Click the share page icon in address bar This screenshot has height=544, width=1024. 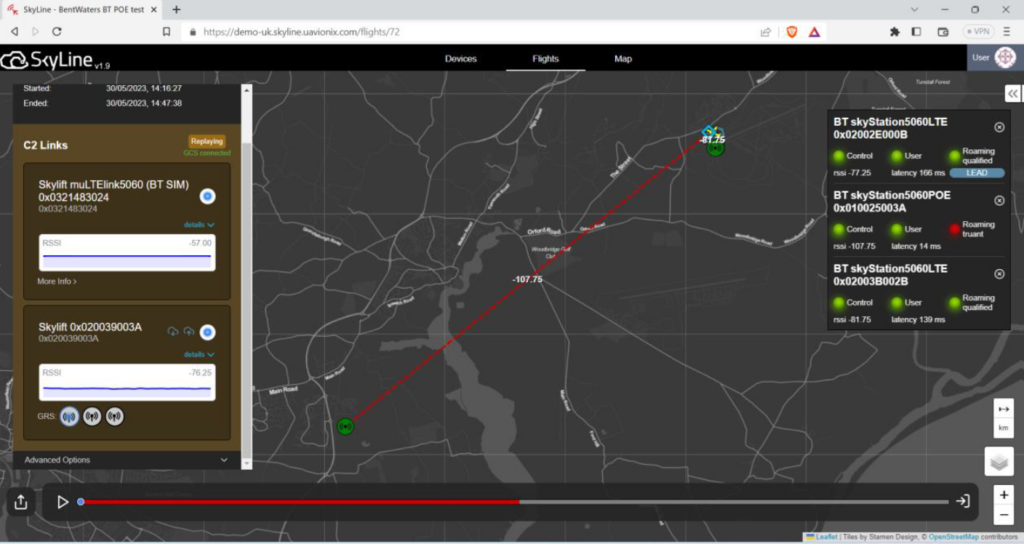pos(765,31)
